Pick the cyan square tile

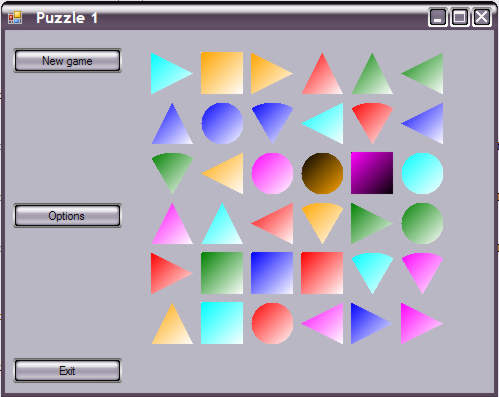pos(222,323)
